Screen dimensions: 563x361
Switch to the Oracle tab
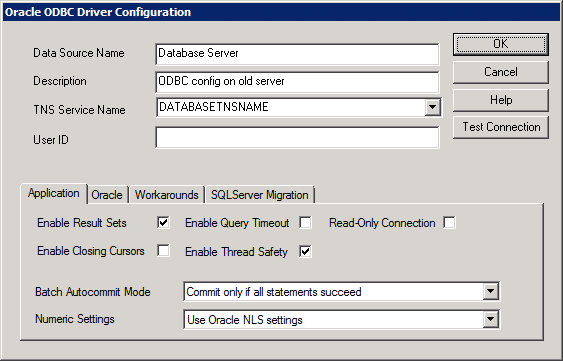click(x=107, y=195)
